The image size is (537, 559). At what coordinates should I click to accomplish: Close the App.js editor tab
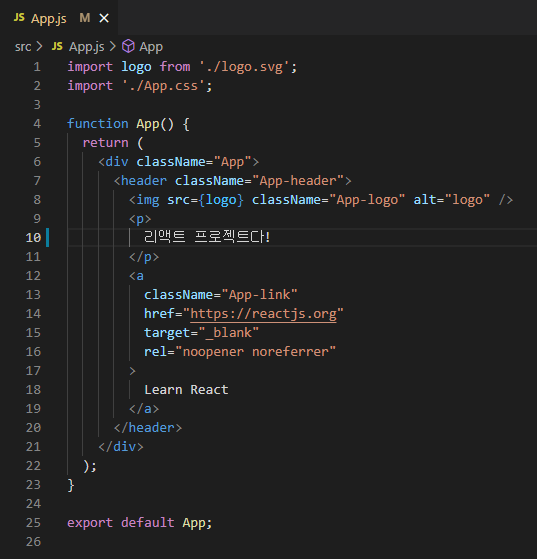[x=104, y=18]
